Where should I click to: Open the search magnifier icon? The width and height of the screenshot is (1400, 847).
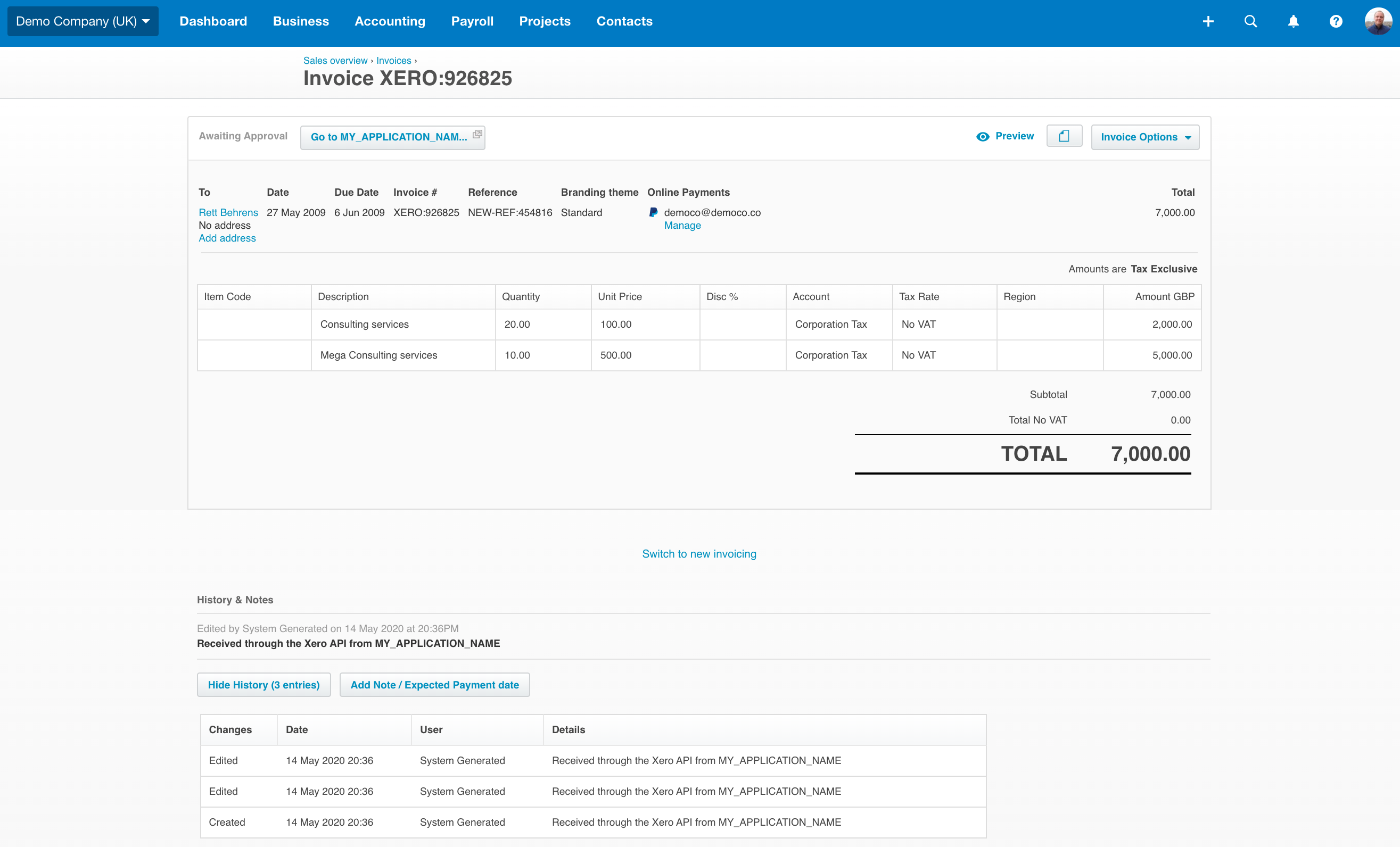coord(1250,22)
